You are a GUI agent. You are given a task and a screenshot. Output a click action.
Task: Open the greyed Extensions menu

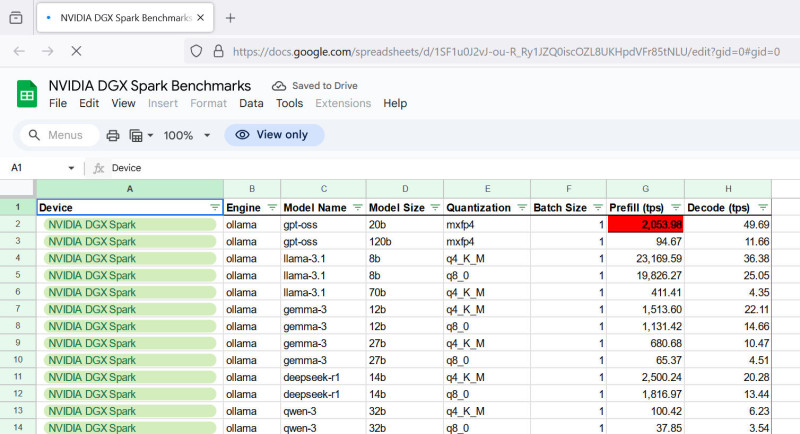[343, 104]
